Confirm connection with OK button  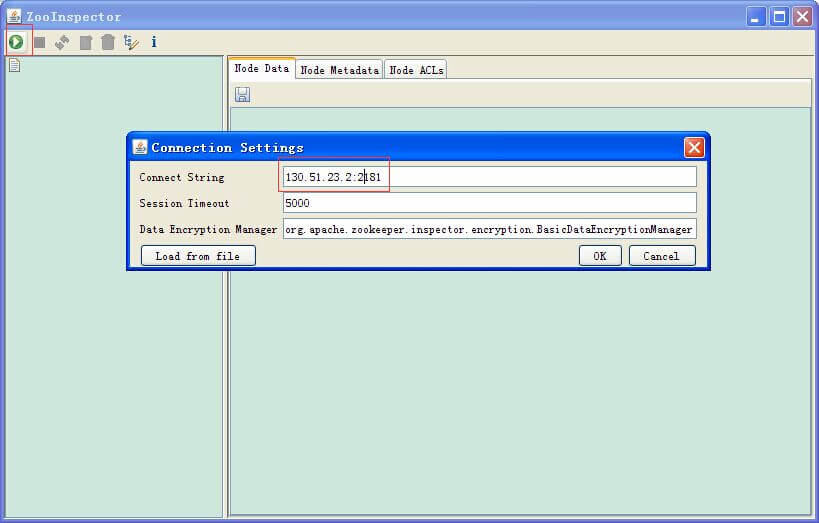coord(600,256)
